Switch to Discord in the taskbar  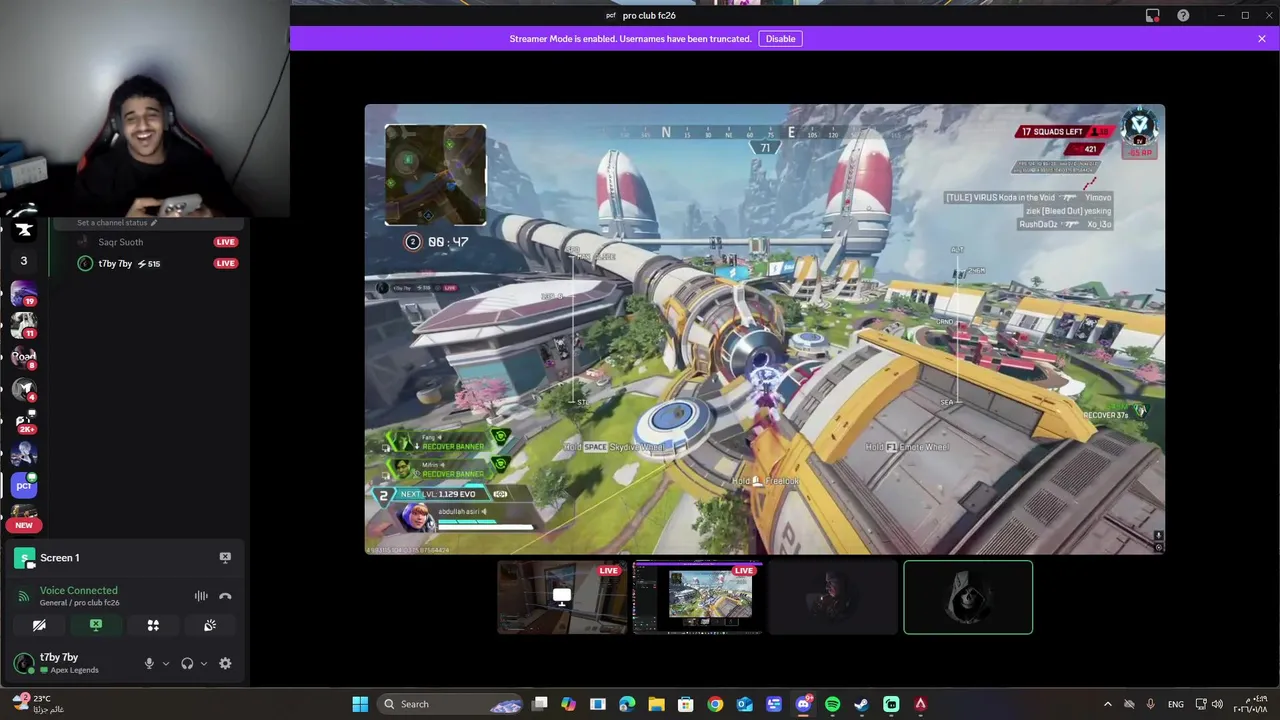coord(803,704)
